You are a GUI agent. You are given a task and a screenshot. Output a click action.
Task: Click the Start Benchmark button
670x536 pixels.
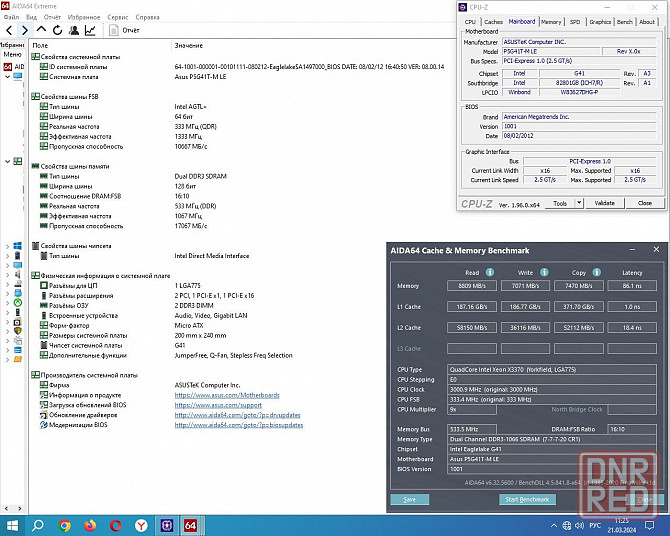click(x=526, y=499)
